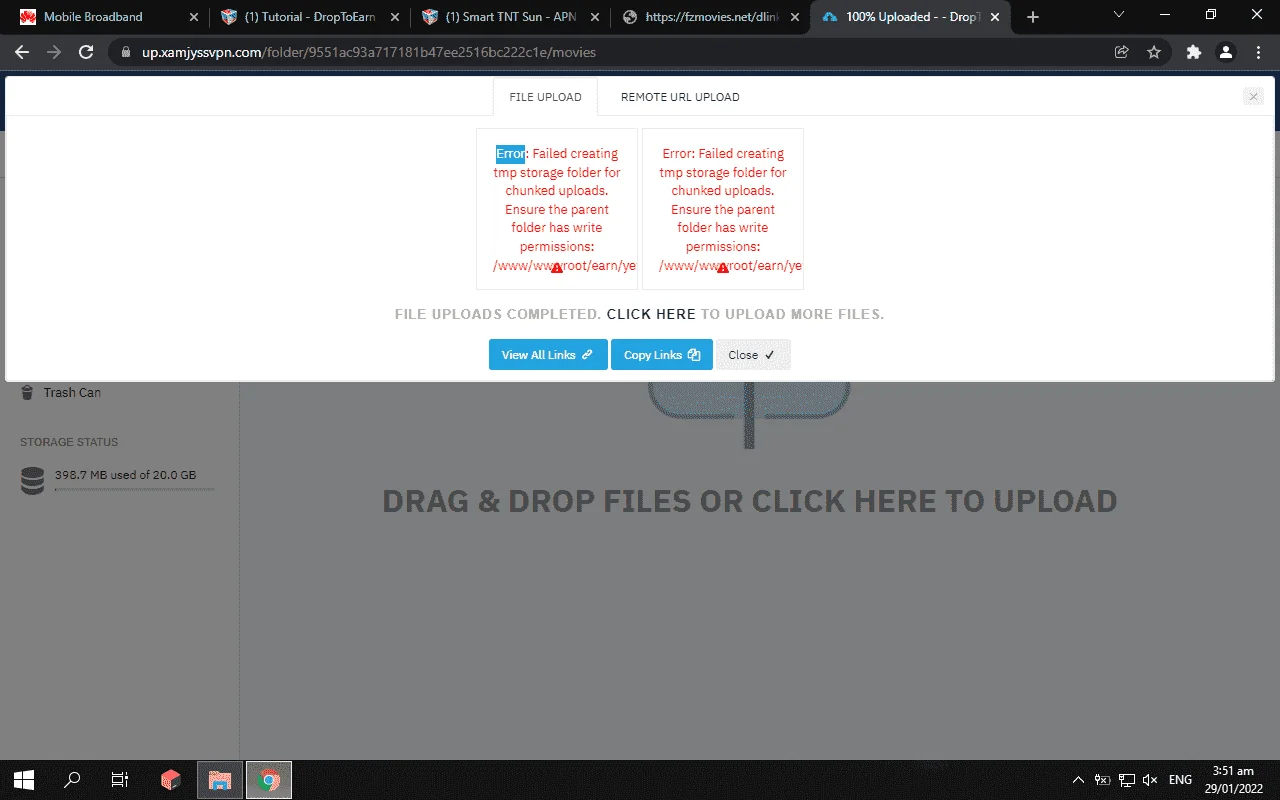Click the site lock icon in address bar

pos(125,52)
